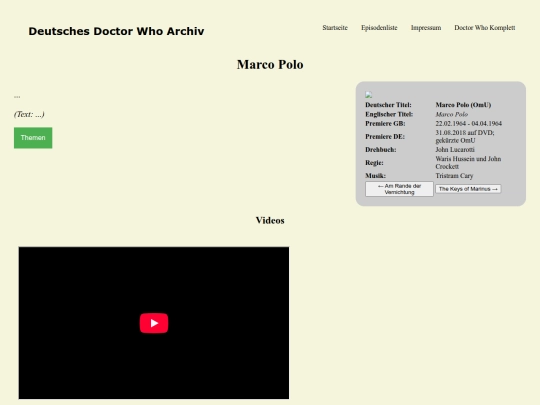Viewport: 540px width, 405px height.
Task: Open the Startseite navigation link
Action: [x=335, y=28]
